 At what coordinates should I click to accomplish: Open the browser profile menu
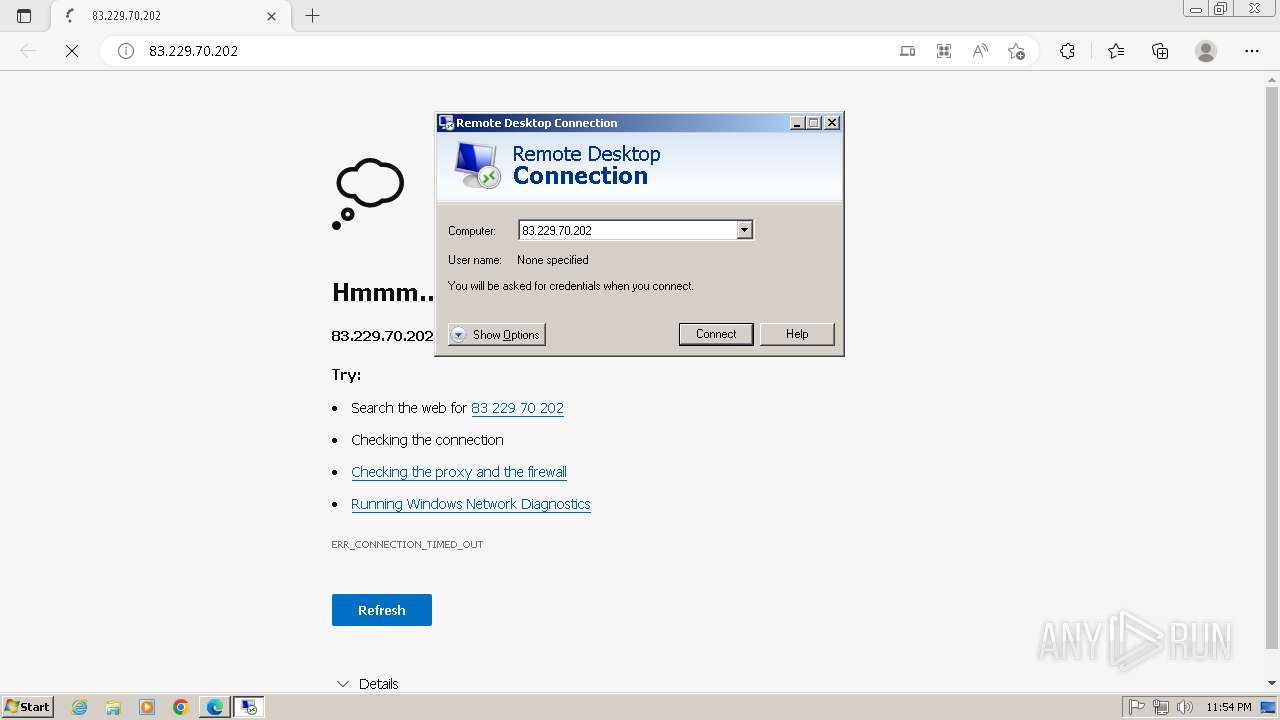1206,51
